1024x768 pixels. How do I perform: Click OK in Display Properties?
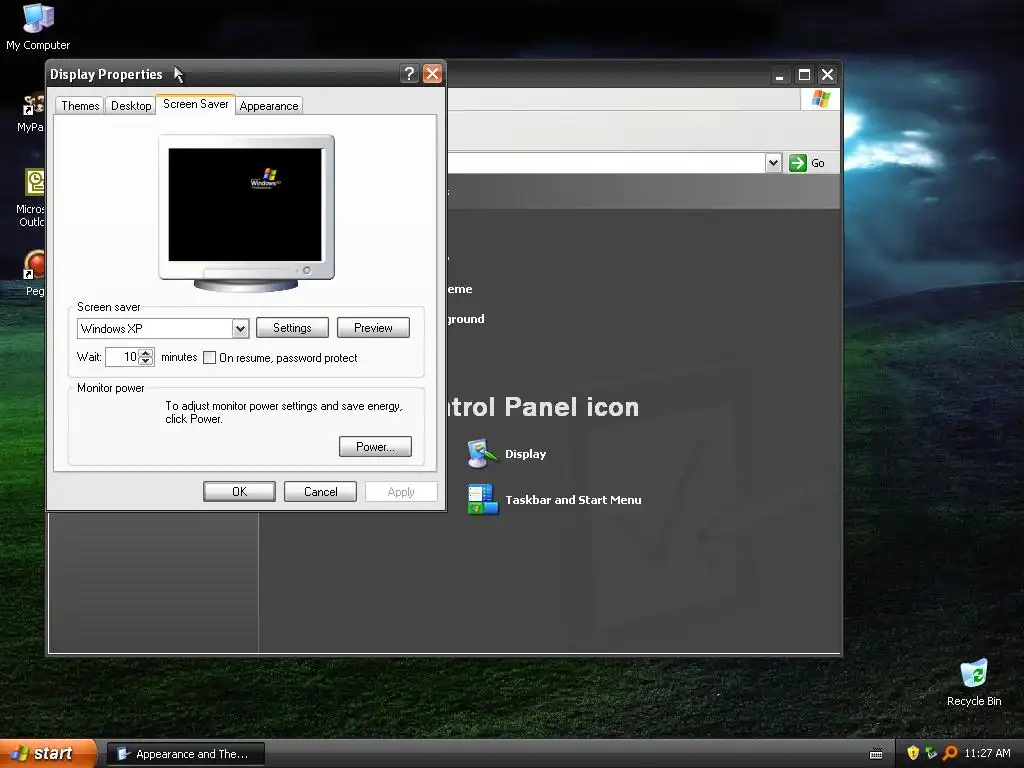(239, 492)
